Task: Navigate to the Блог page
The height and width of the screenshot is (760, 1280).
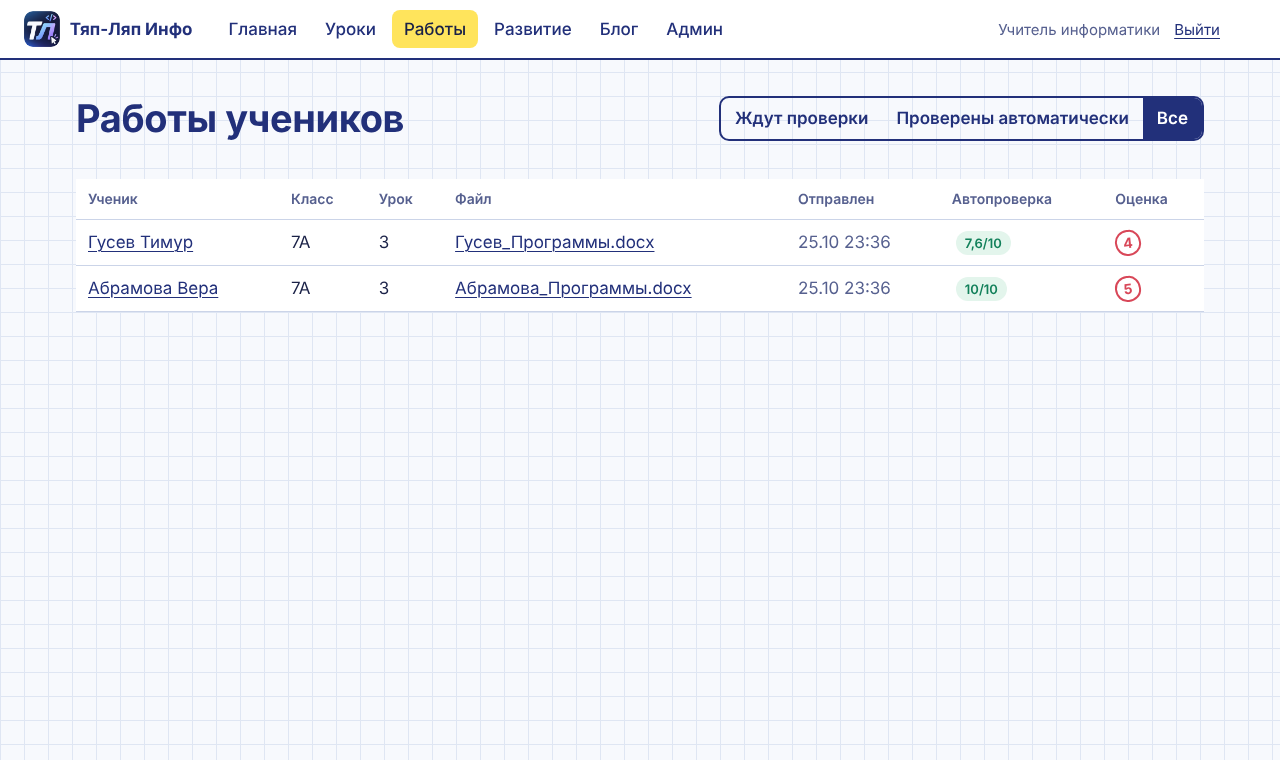Action: point(619,29)
